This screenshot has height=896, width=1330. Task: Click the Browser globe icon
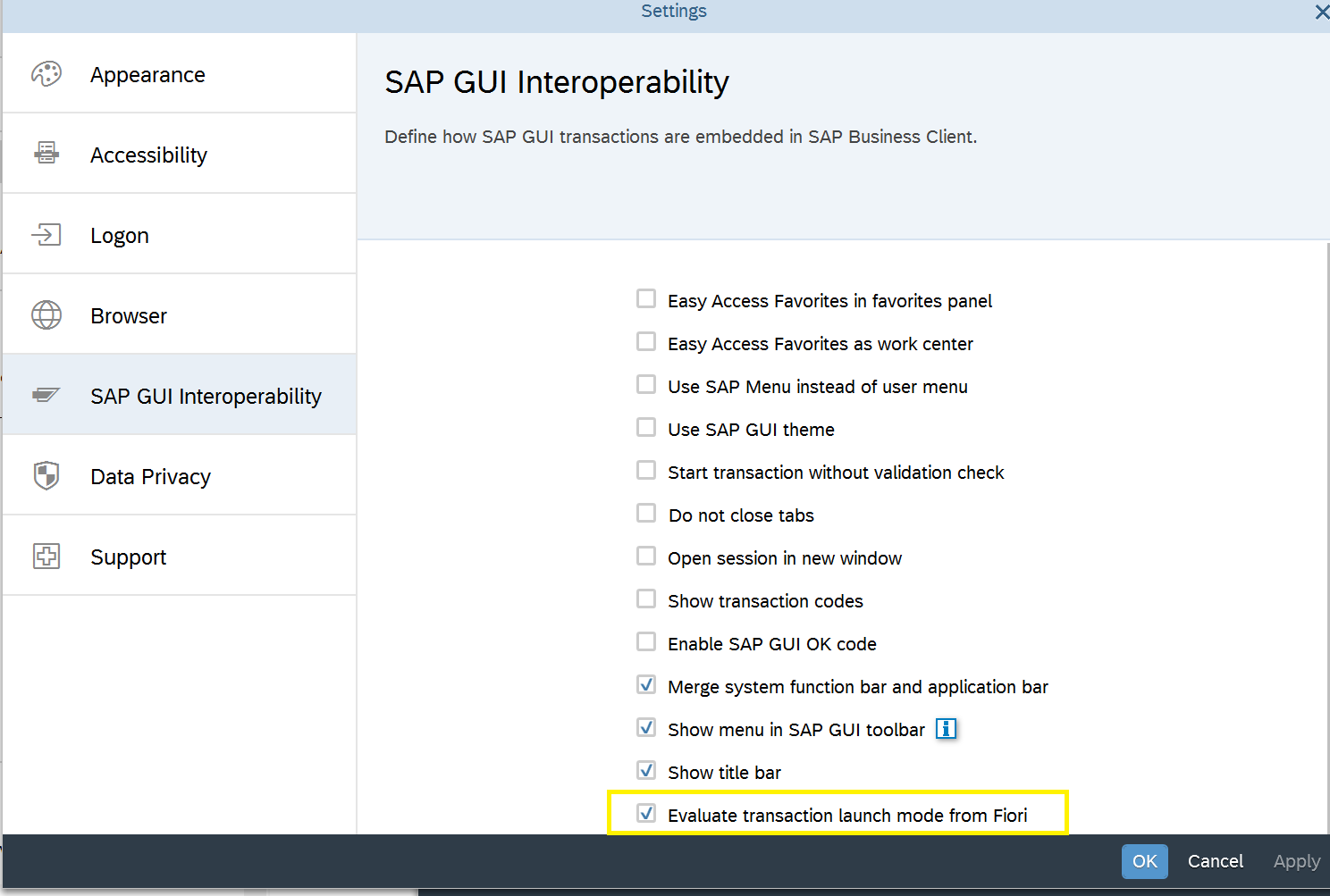(x=46, y=314)
